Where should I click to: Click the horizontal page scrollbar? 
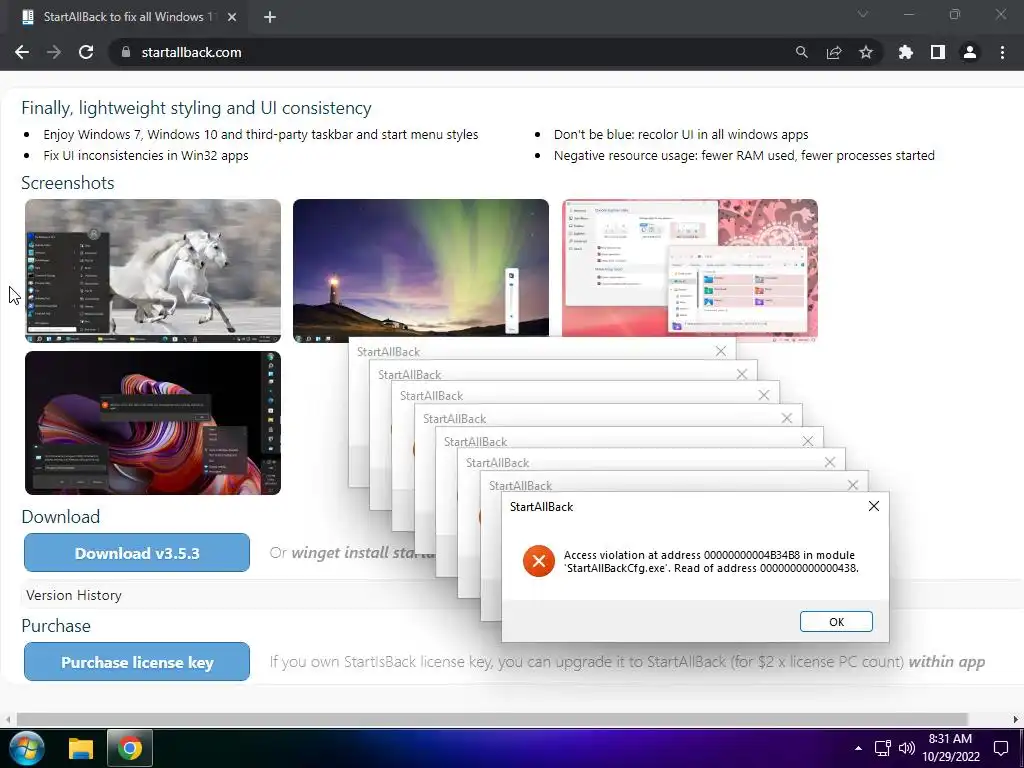point(491,719)
